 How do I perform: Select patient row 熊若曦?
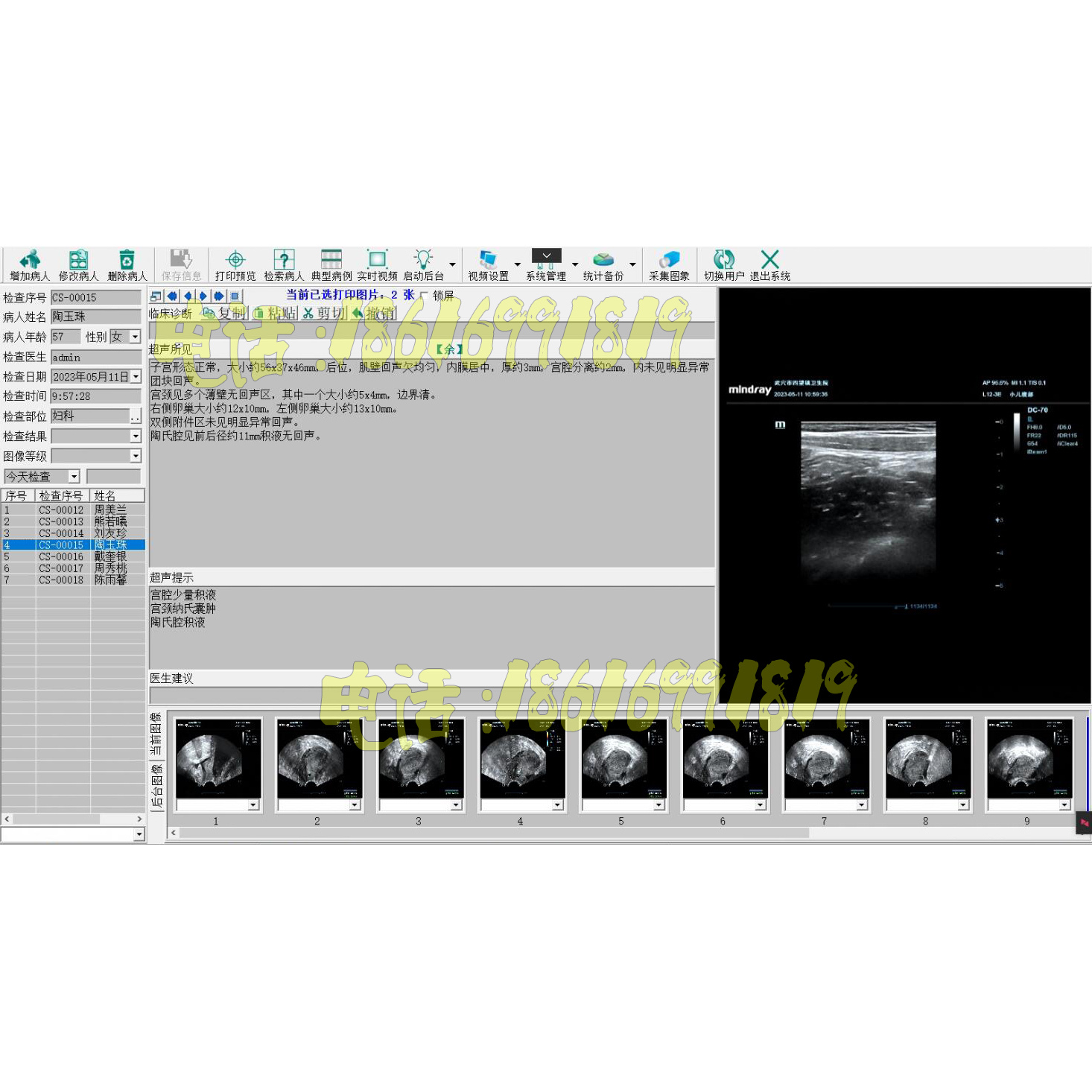[73, 521]
